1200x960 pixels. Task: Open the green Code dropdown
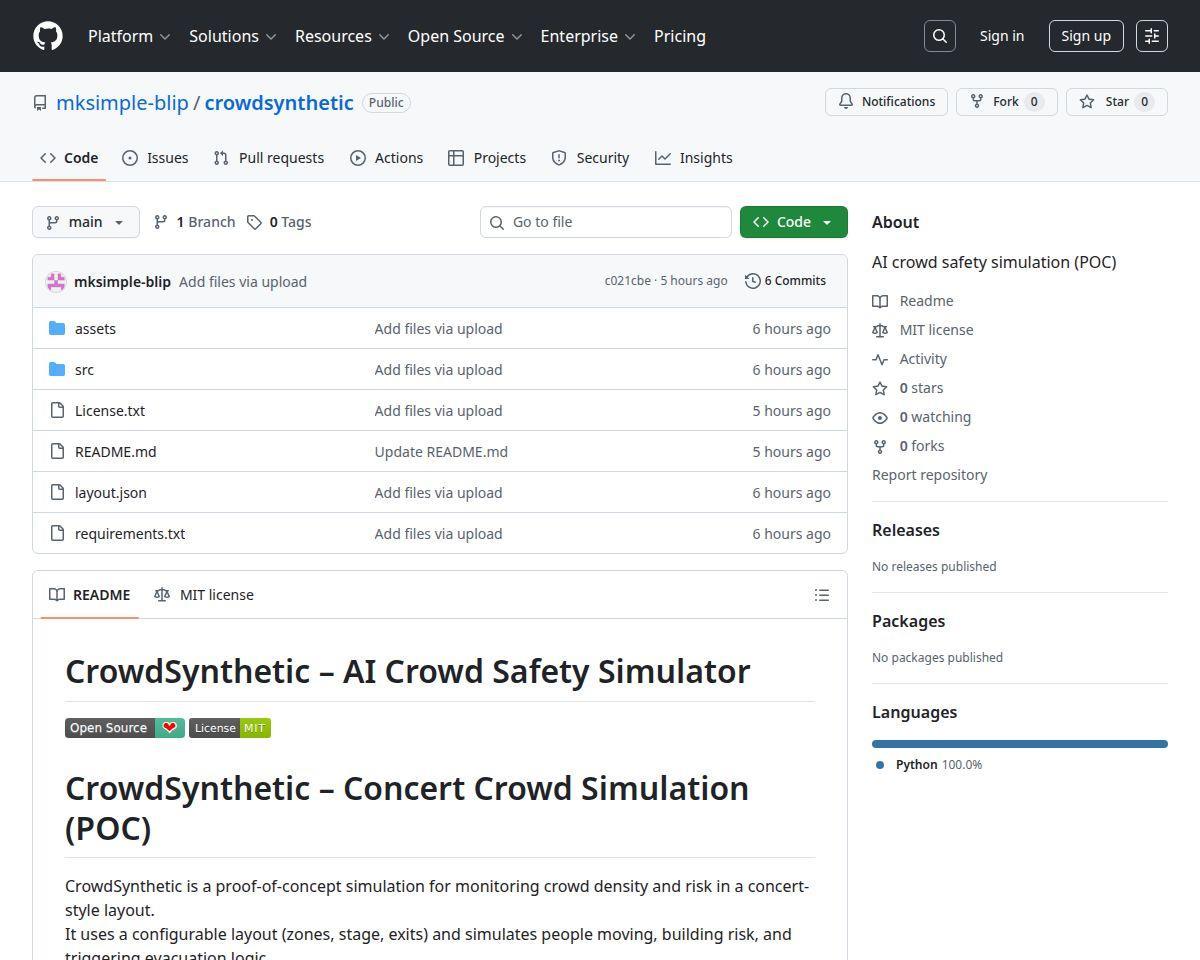[x=794, y=222]
